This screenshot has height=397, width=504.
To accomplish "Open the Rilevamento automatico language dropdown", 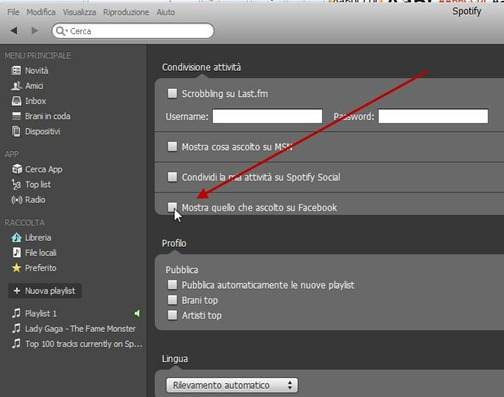I will tap(232, 385).
